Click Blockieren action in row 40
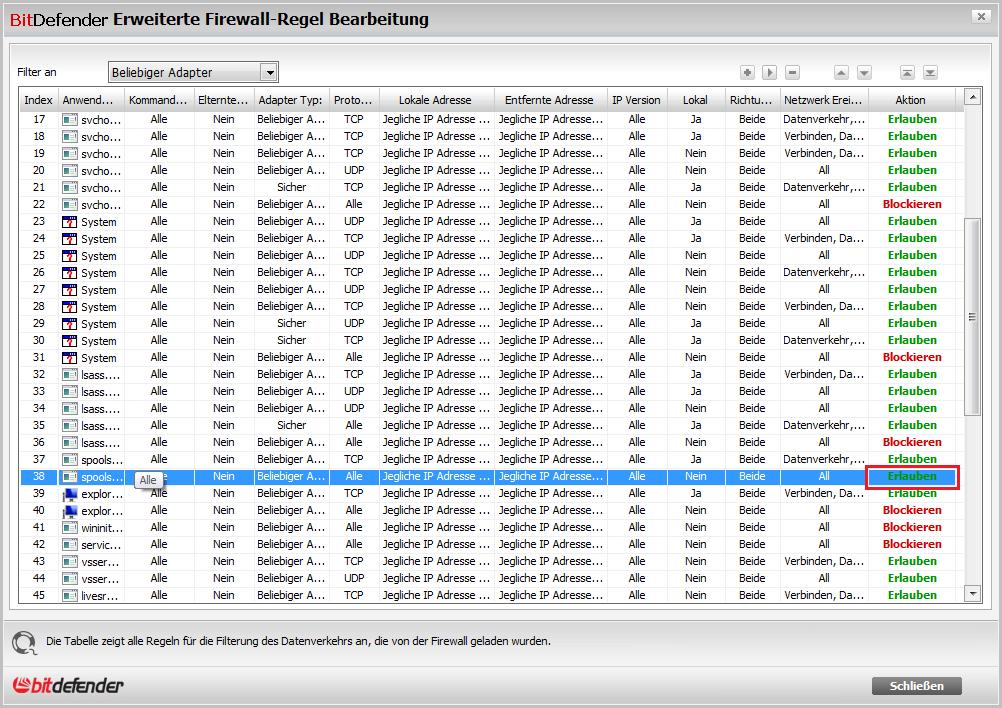 click(x=912, y=510)
